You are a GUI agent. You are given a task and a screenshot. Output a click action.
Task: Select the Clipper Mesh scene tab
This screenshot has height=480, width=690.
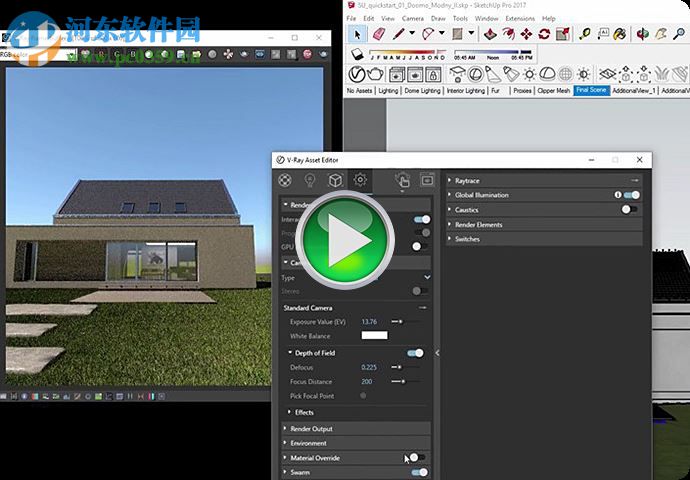point(554,91)
